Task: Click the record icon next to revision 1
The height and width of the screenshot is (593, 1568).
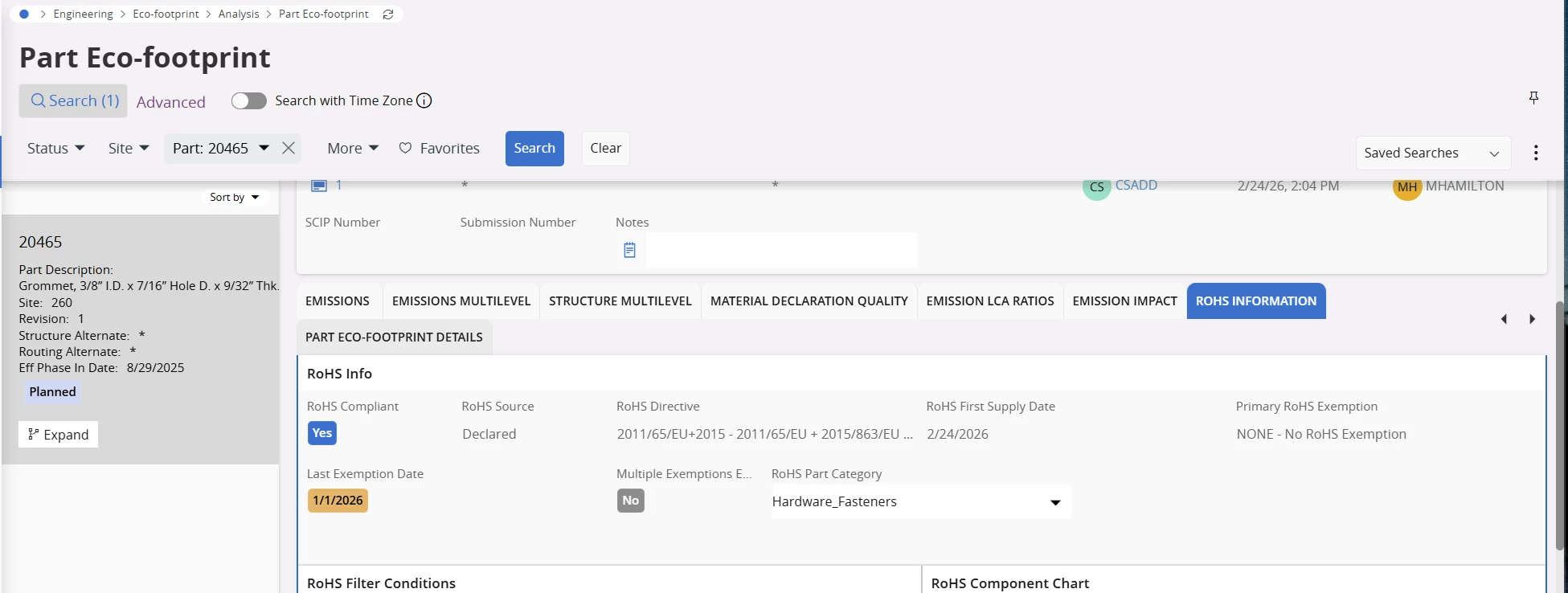Action: (319, 186)
